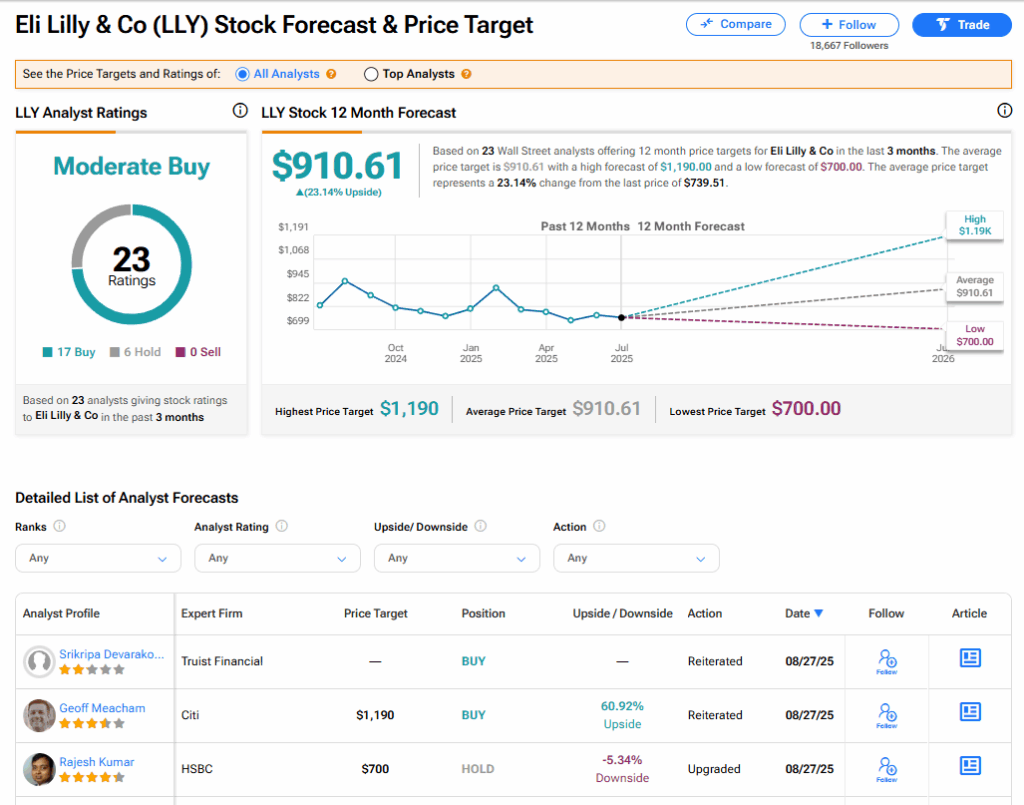This screenshot has height=805, width=1024.
Task: Select the All Analysts radio button
Action: [x=242, y=74]
